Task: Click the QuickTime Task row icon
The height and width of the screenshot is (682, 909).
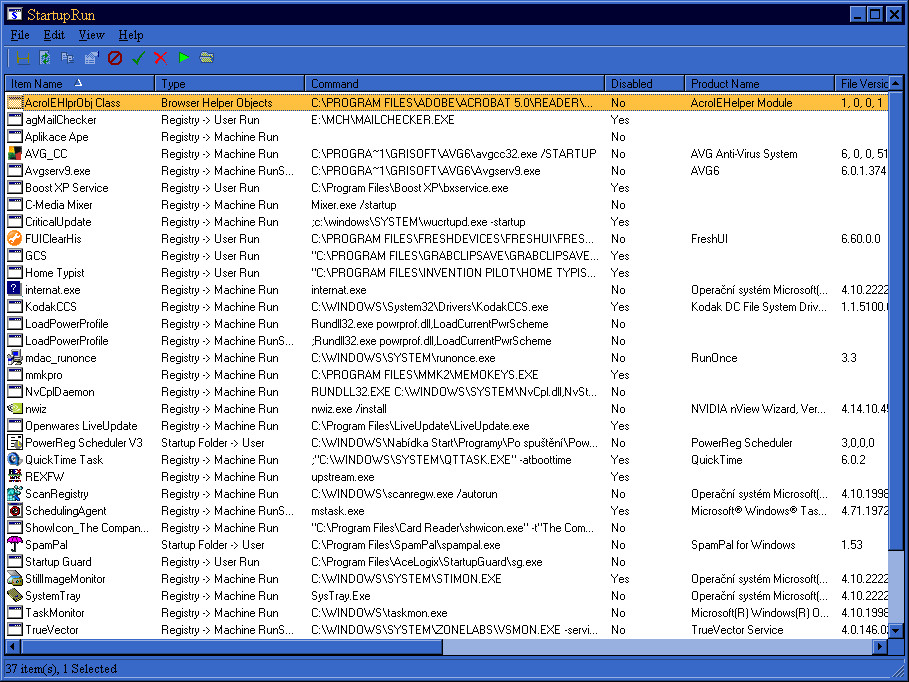Action: 14,459
